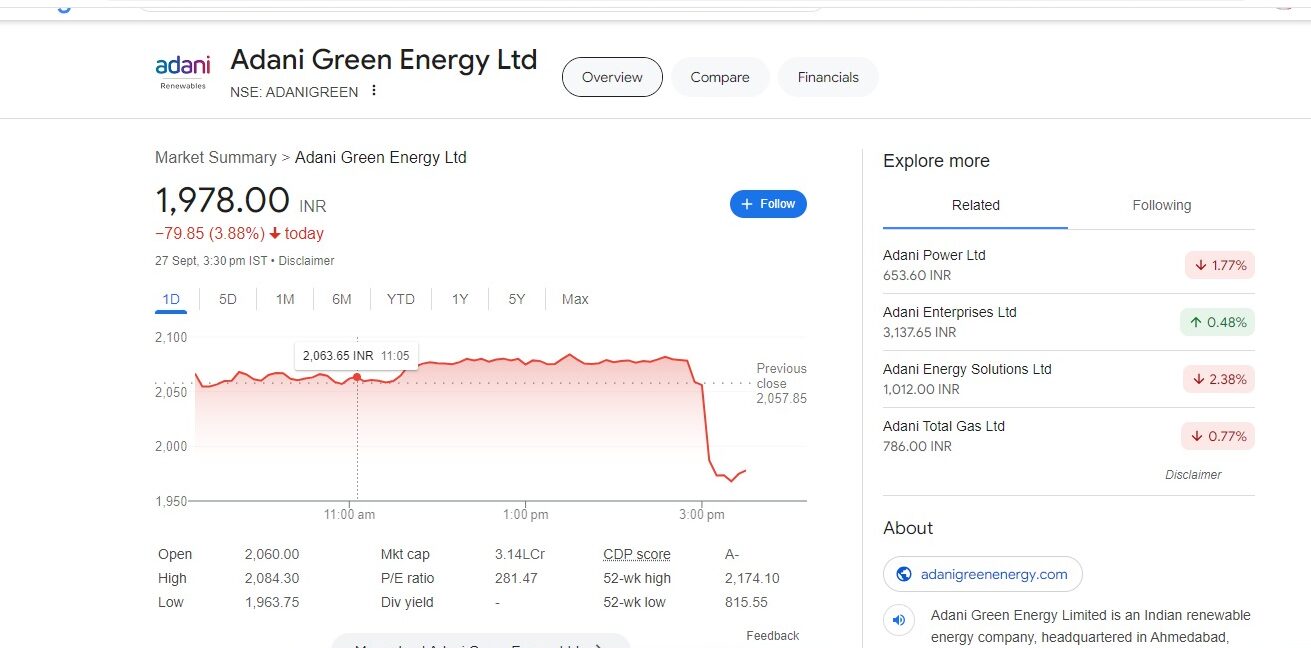Click the -79.85 (3.88%) today change
Viewport: 1311px width, 648px height.
point(239,233)
